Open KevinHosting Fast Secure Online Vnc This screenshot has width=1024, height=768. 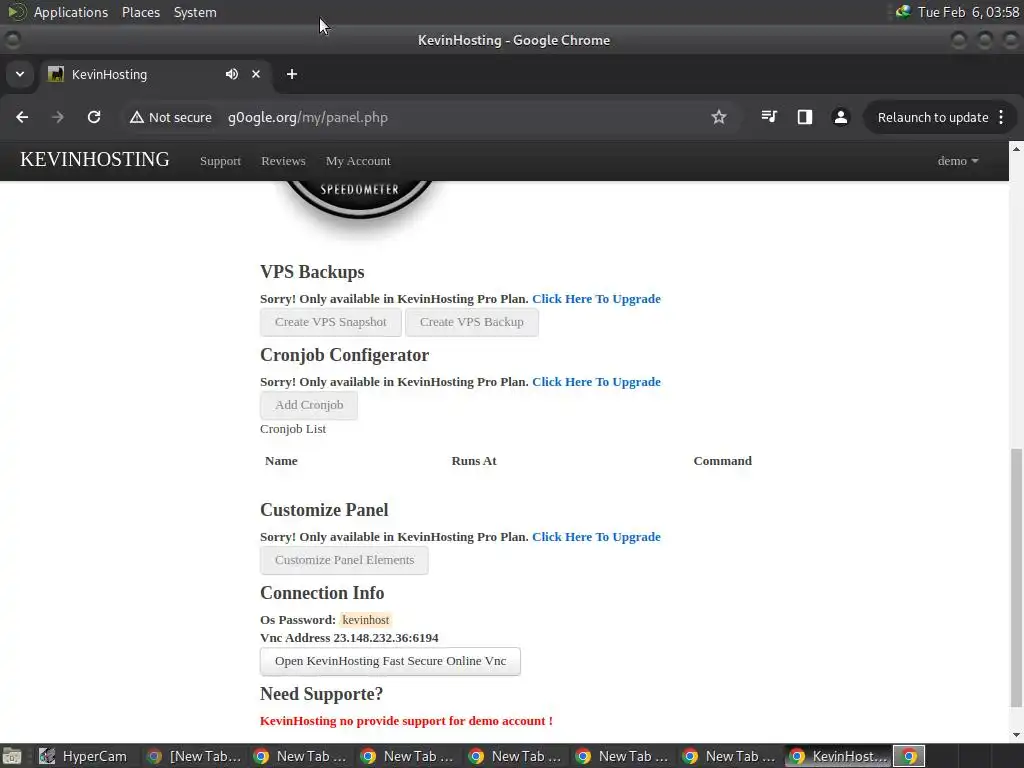[390, 661]
